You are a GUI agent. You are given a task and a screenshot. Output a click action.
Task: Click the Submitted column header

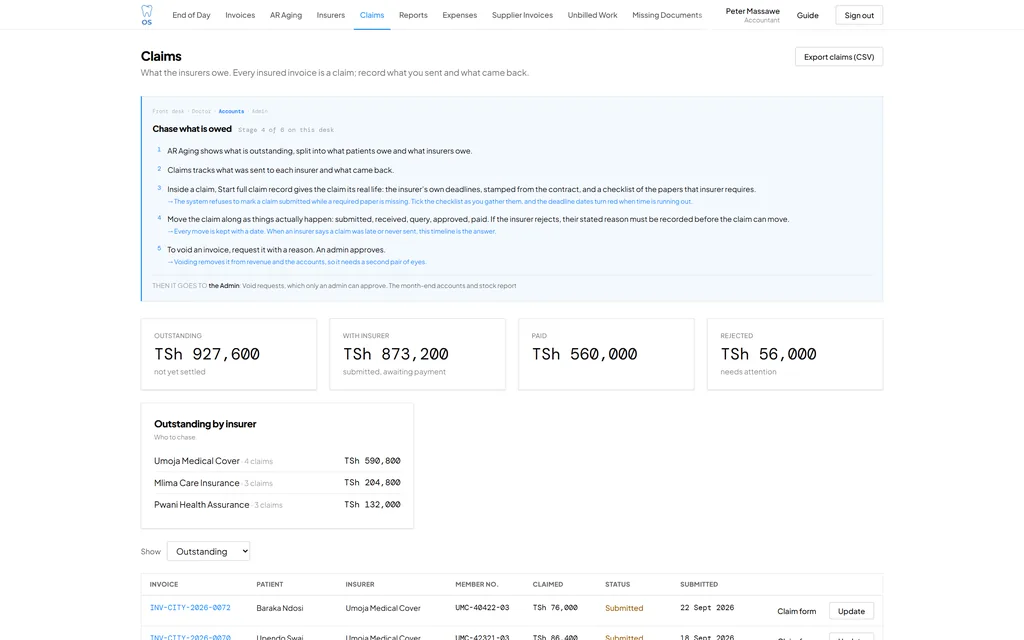tap(699, 584)
